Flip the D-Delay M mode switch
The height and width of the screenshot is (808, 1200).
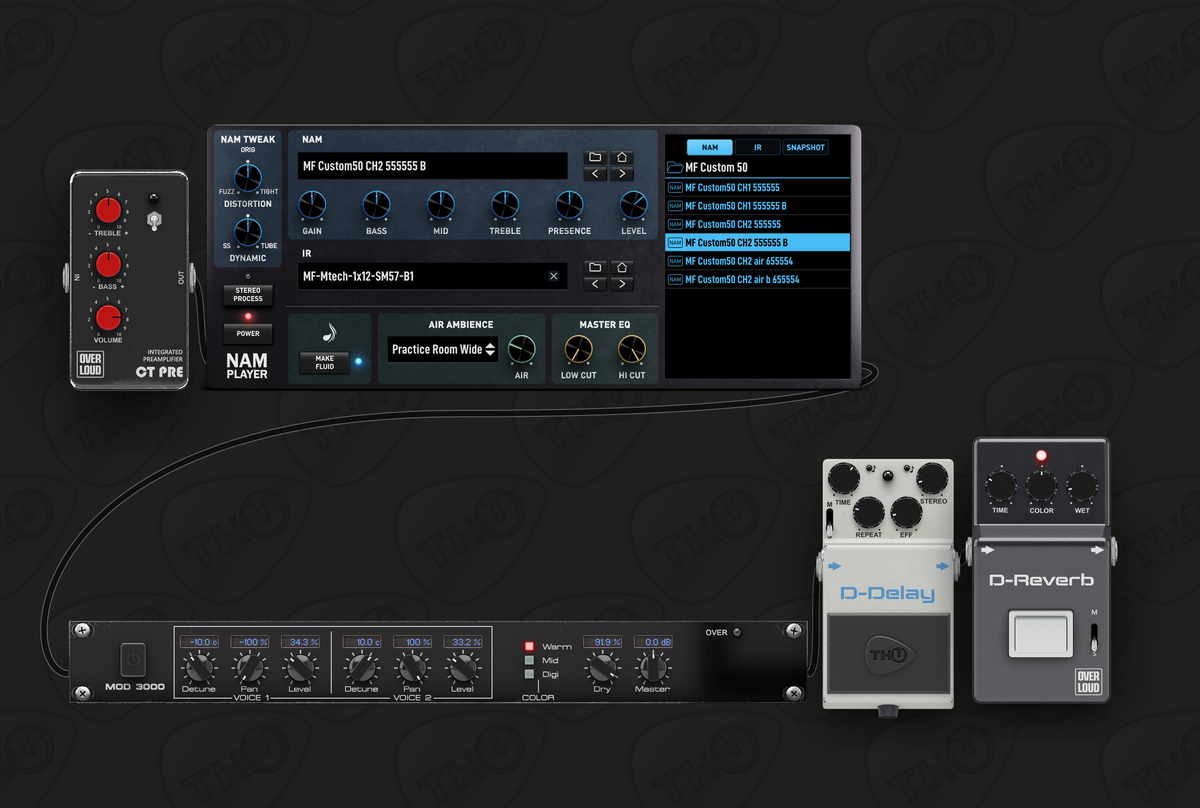pyautogui.click(x=830, y=522)
